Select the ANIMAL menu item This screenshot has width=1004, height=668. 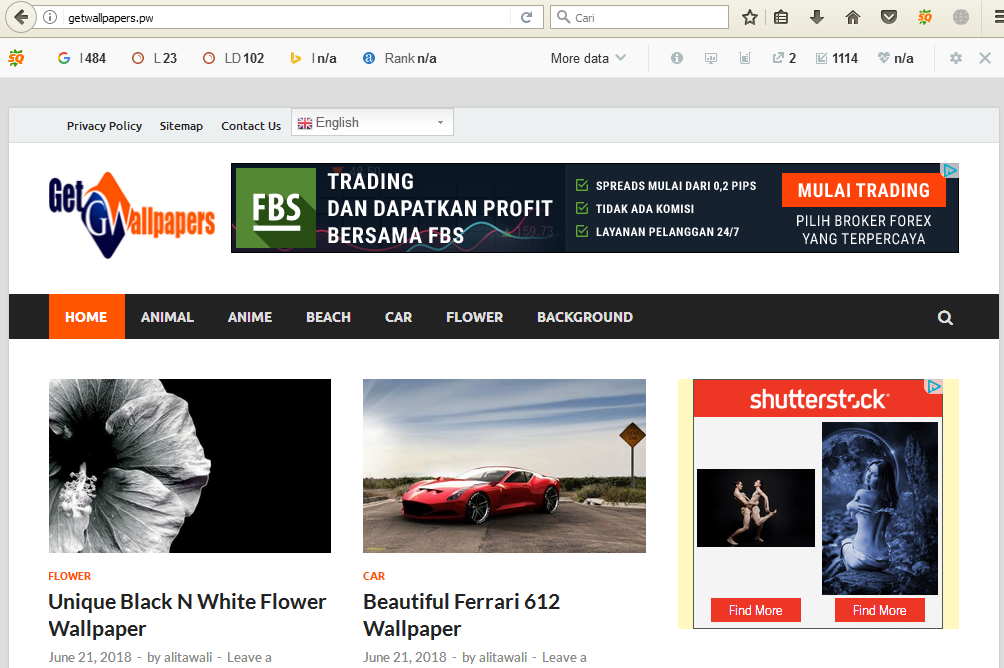pyautogui.click(x=167, y=317)
